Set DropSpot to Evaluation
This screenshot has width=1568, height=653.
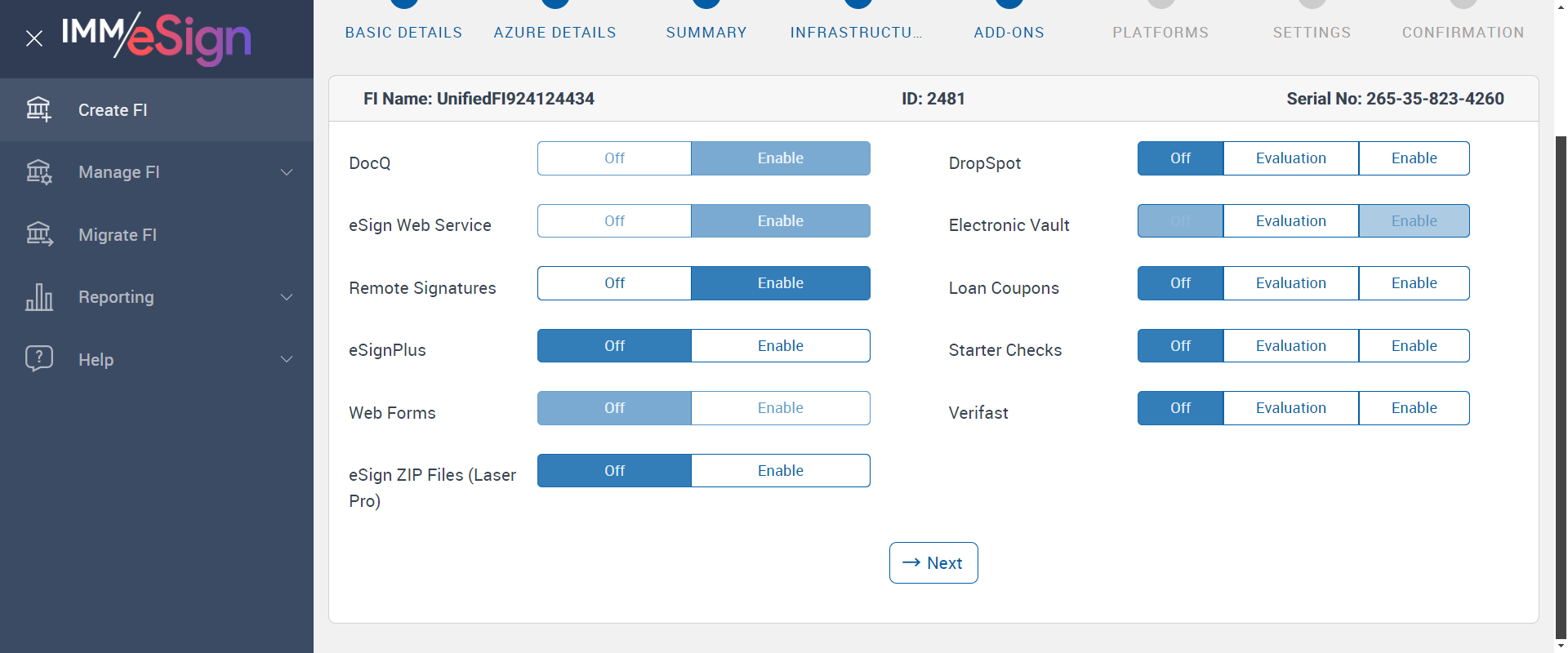point(1291,158)
